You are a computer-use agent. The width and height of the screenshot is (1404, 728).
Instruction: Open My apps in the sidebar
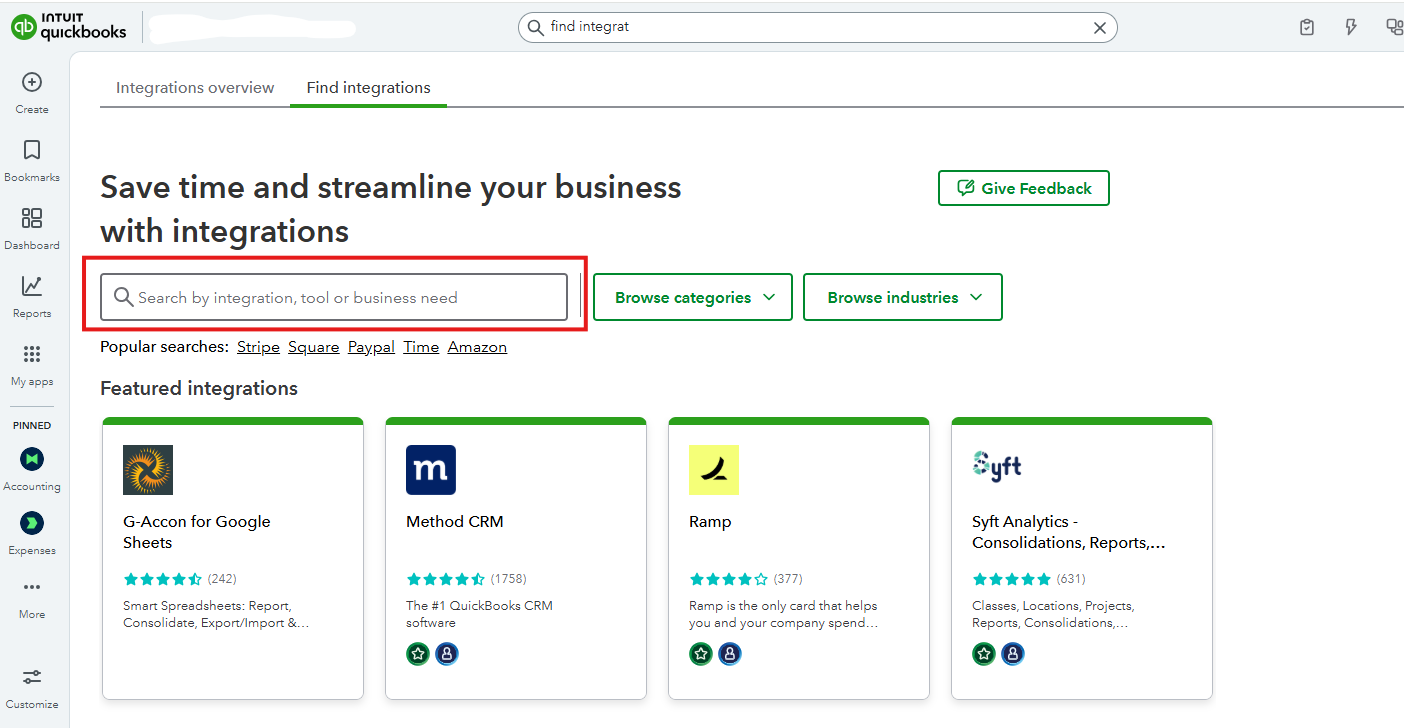(32, 364)
